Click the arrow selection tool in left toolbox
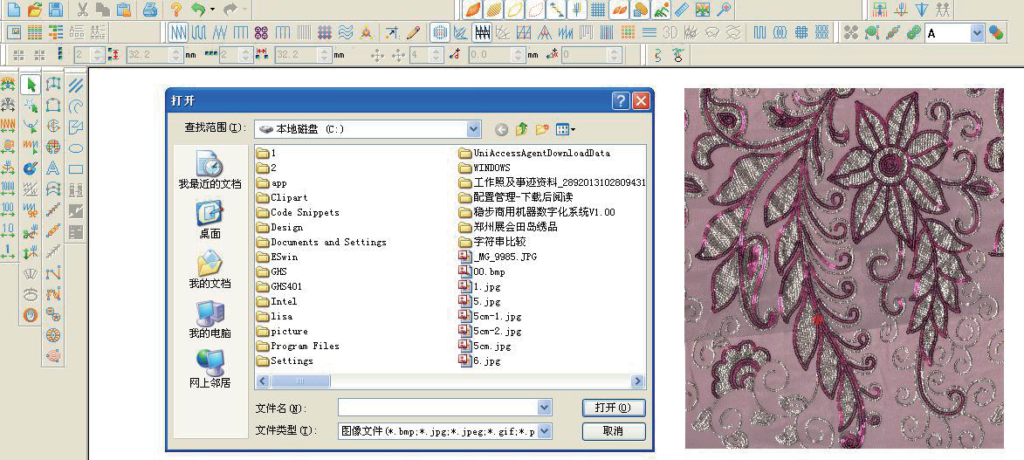This screenshot has height=460, width=1024. click(x=31, y=85)
